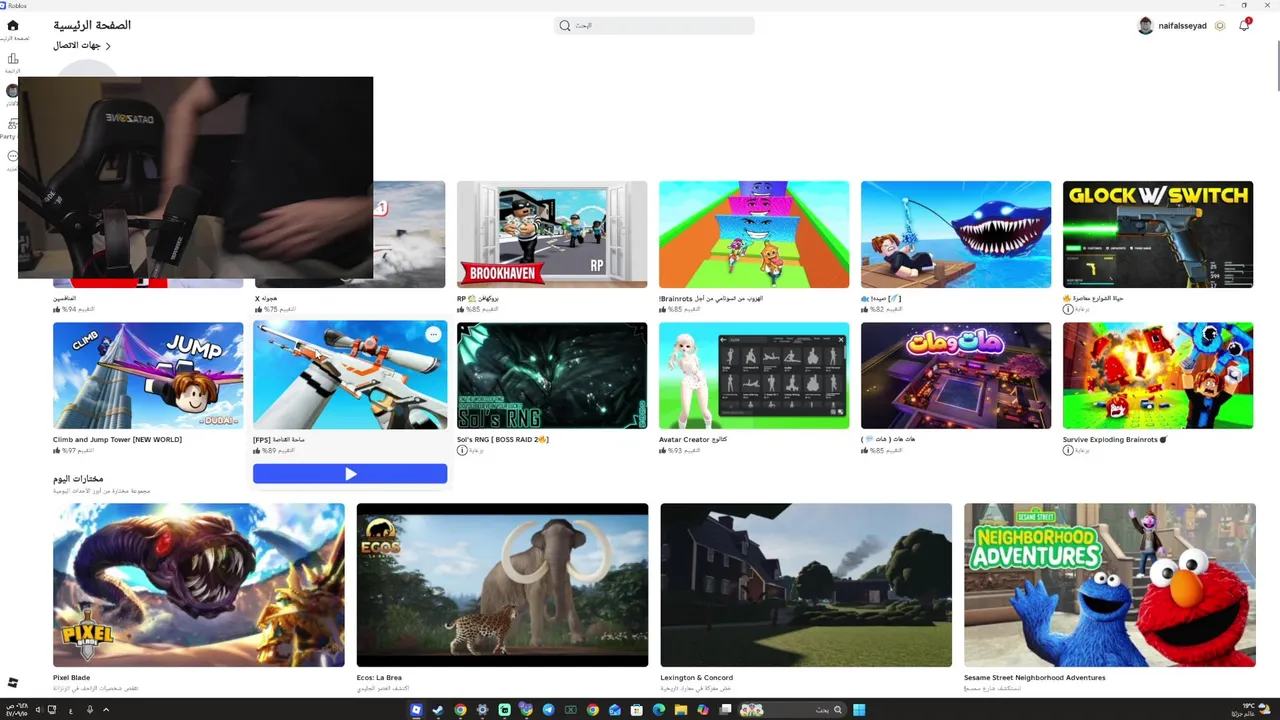Open the Charts icon in the sidebar
This screenshot has width=1280, height=720.
pyautogui.click(x=12, y=58)
